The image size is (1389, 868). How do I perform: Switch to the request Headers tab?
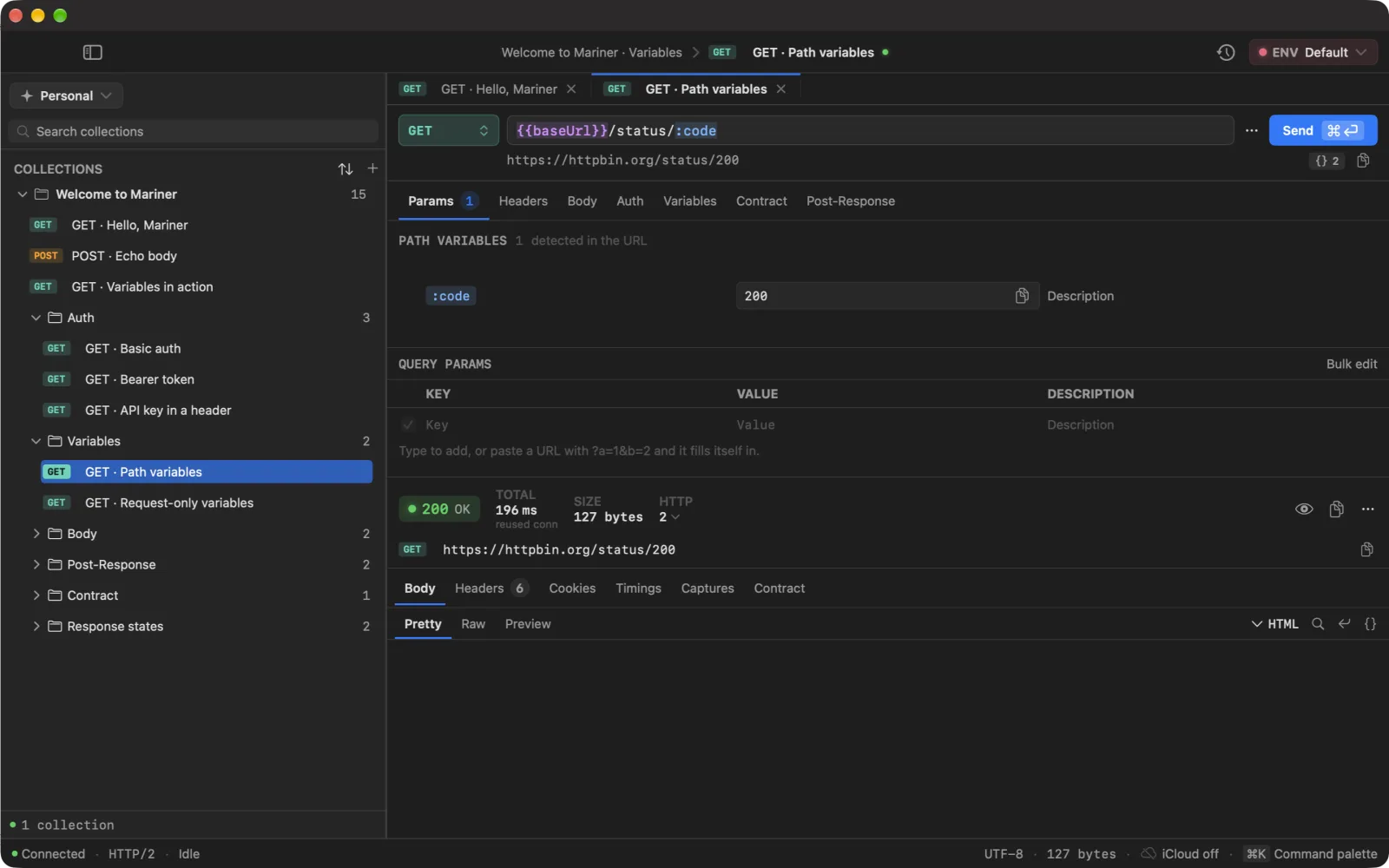coord(523,201)
